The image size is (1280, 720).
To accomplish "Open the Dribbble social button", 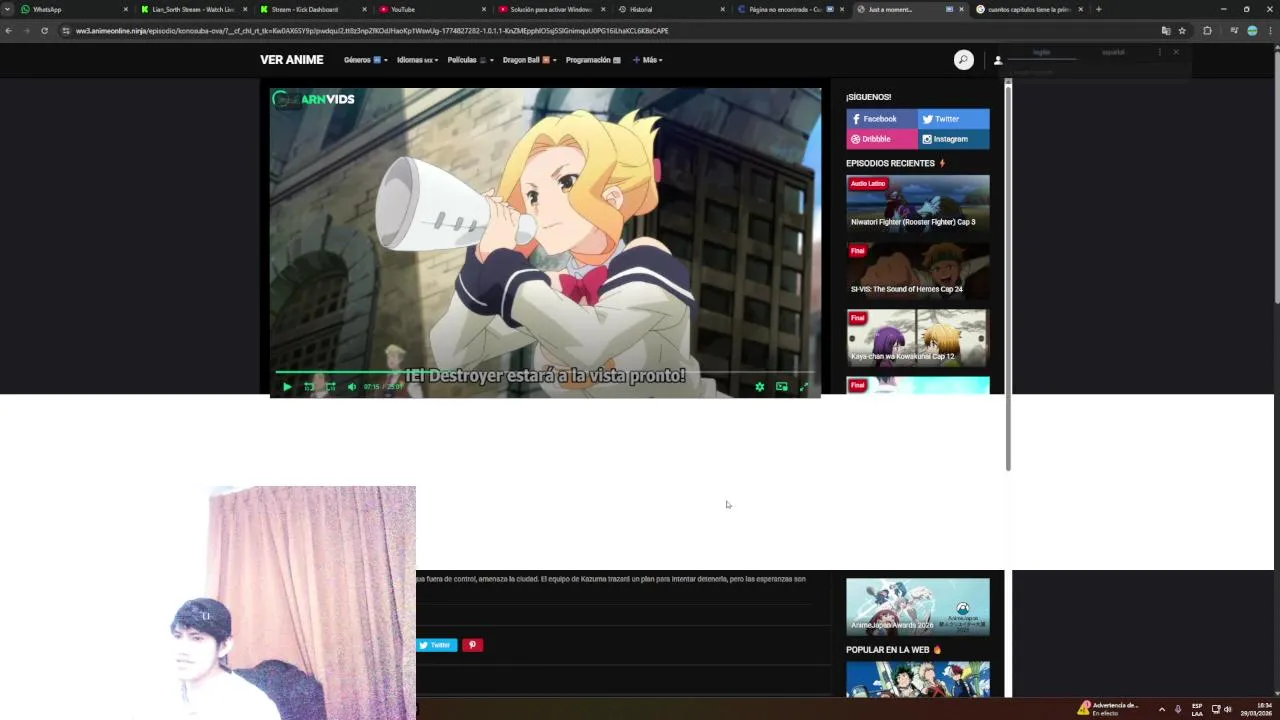I will (x=882, y=139).
